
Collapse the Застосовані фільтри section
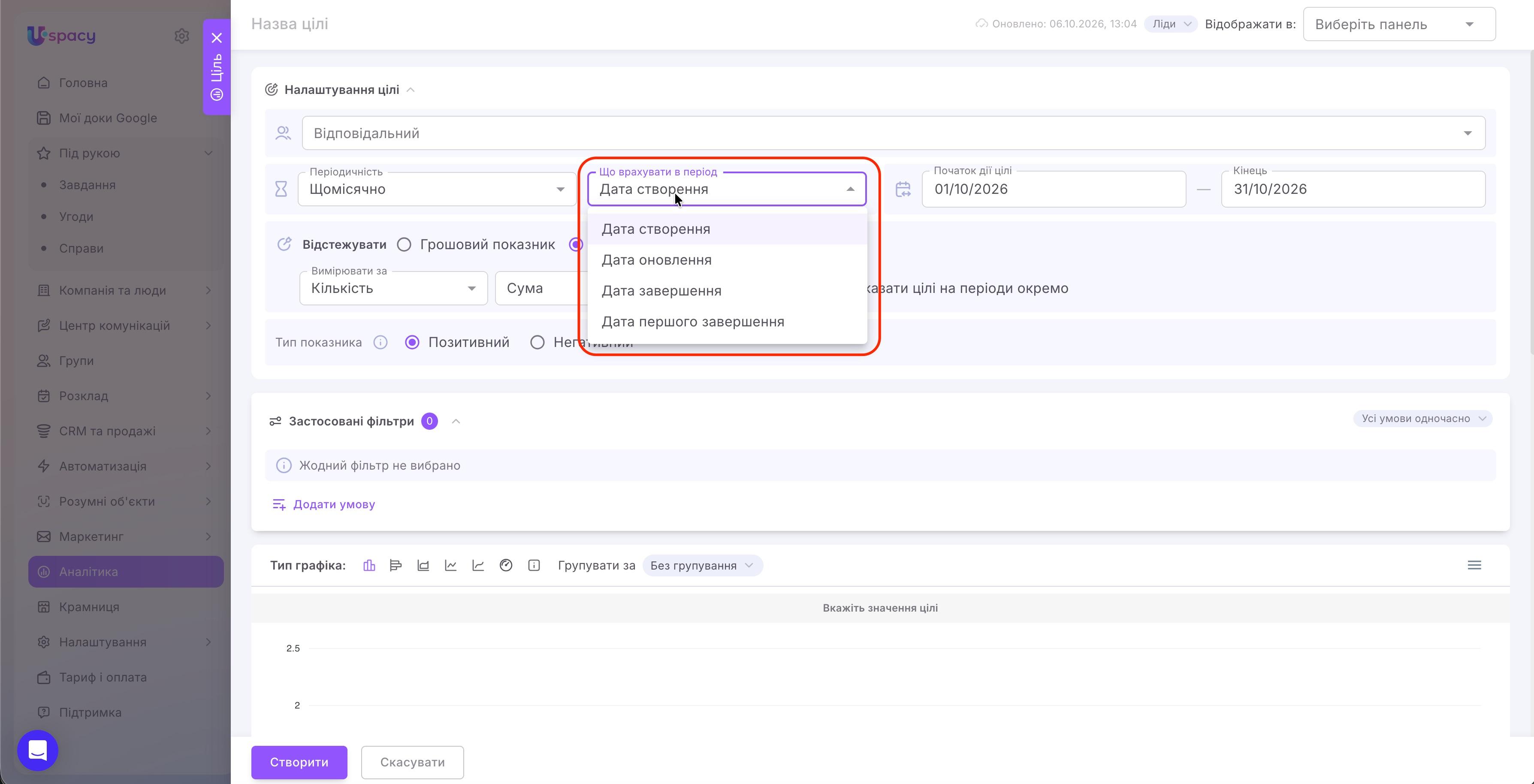pos(456,422)
